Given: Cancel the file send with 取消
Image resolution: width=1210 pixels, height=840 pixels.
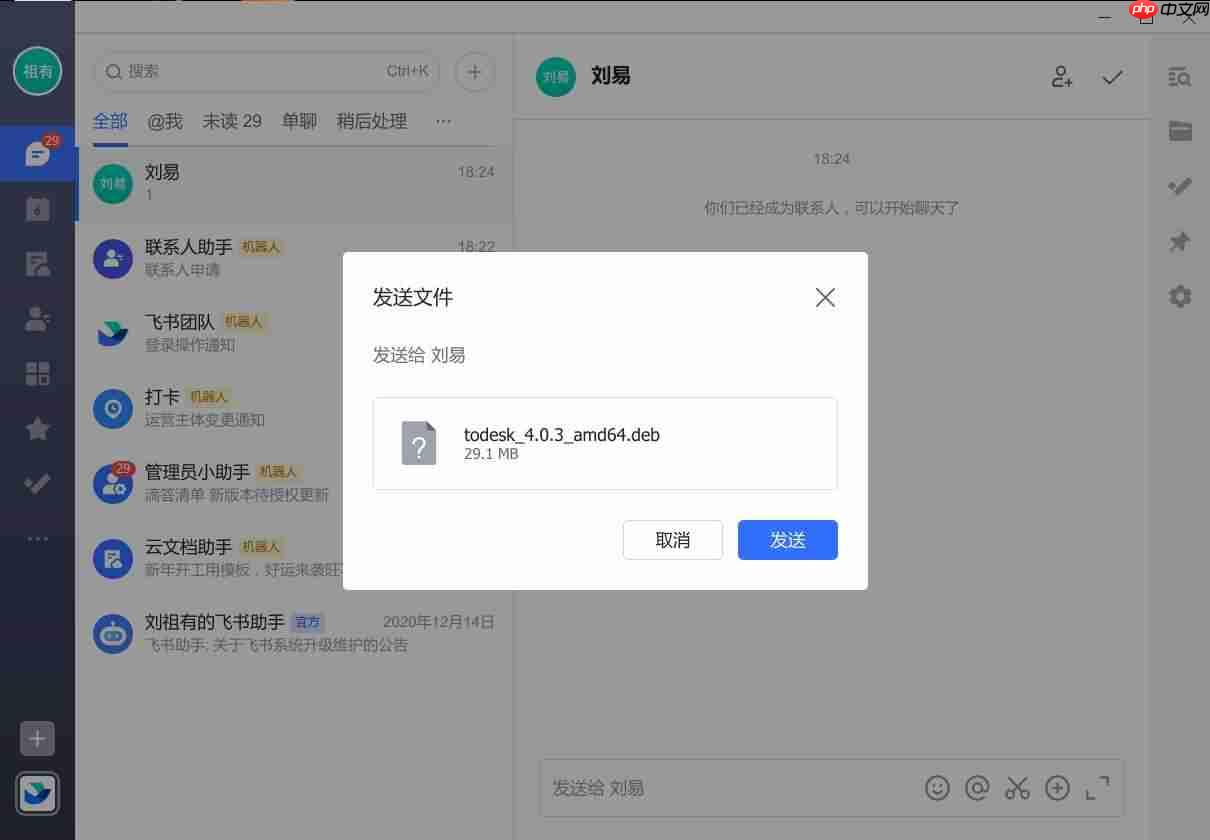Looking at the screenshot, I should click(x=672, y=540).
